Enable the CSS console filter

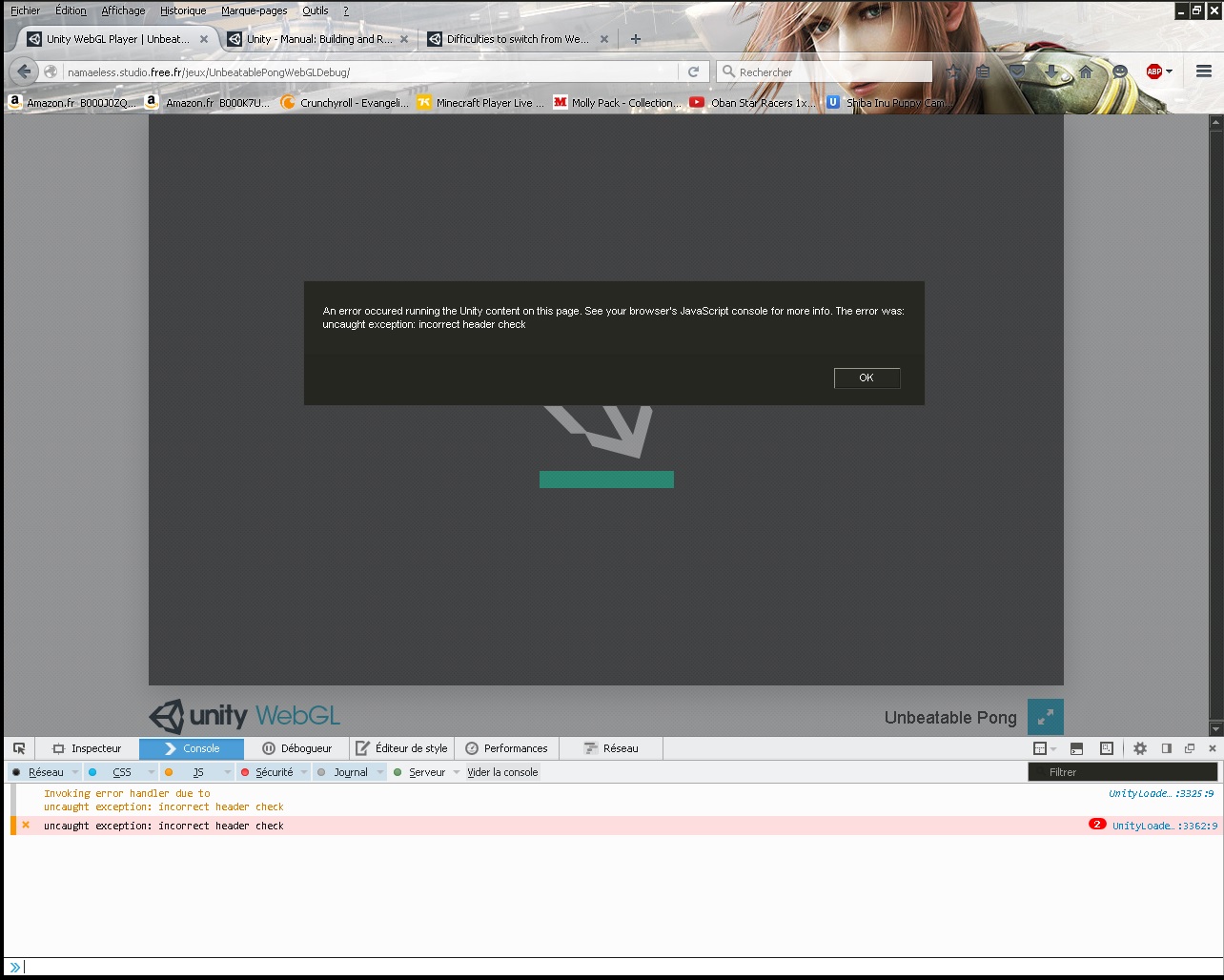[x=121, y=772]
